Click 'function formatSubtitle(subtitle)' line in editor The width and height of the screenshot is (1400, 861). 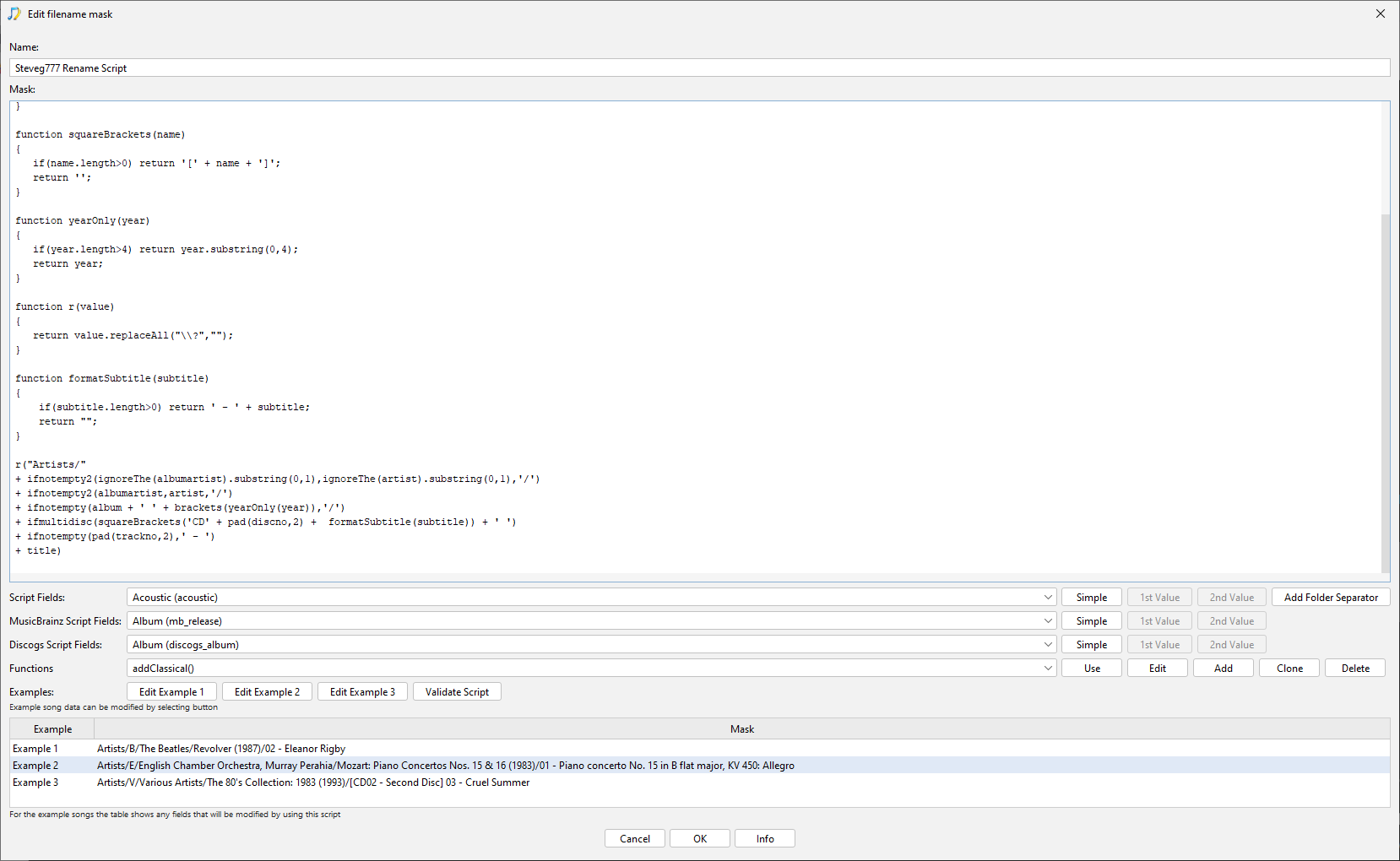click(x=111, y=378)
